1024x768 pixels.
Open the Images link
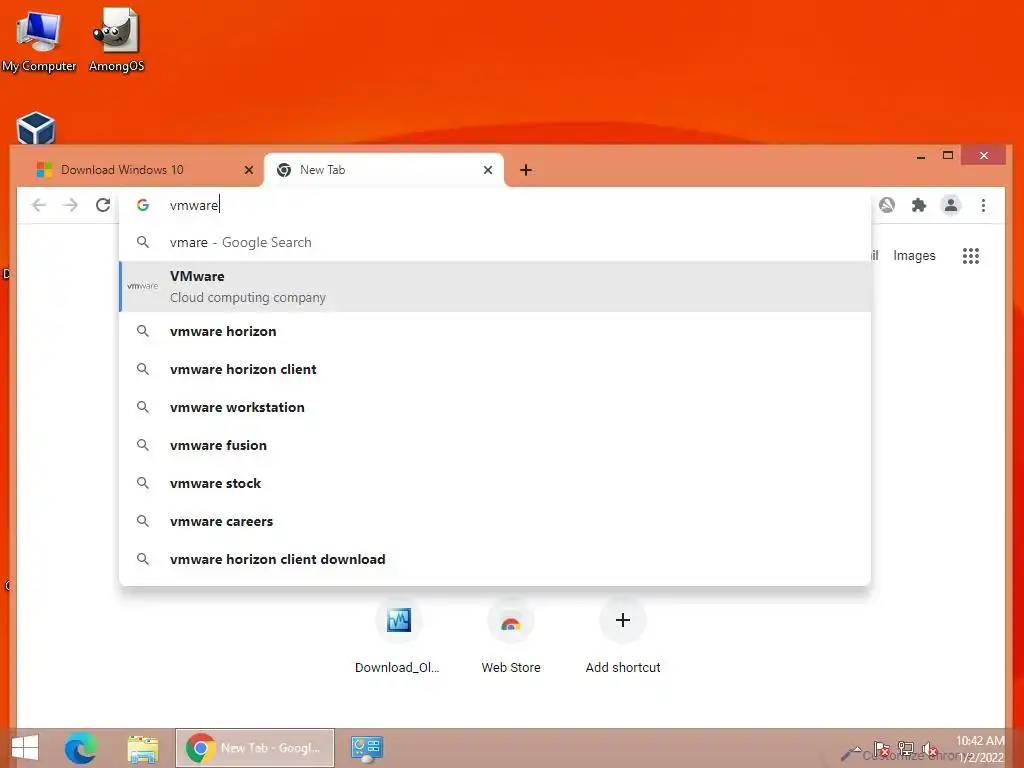tap(914, 255)
